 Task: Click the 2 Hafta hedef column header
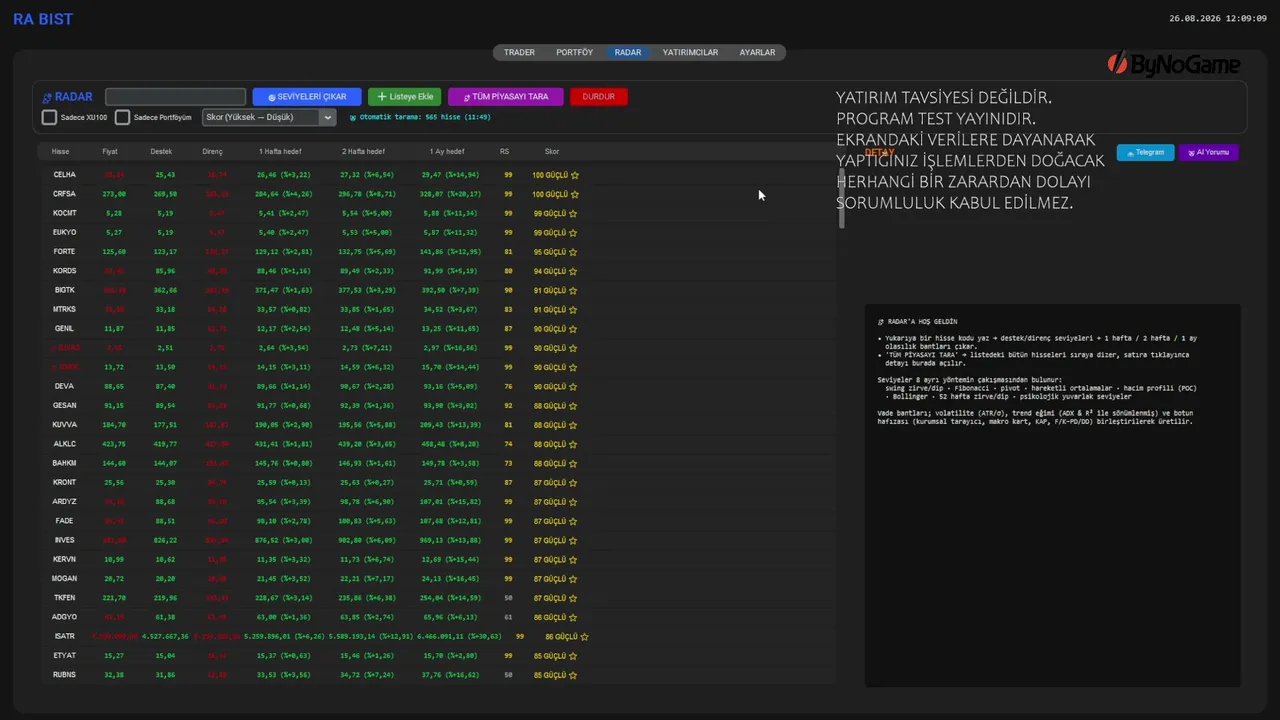(x=363, y=152)
